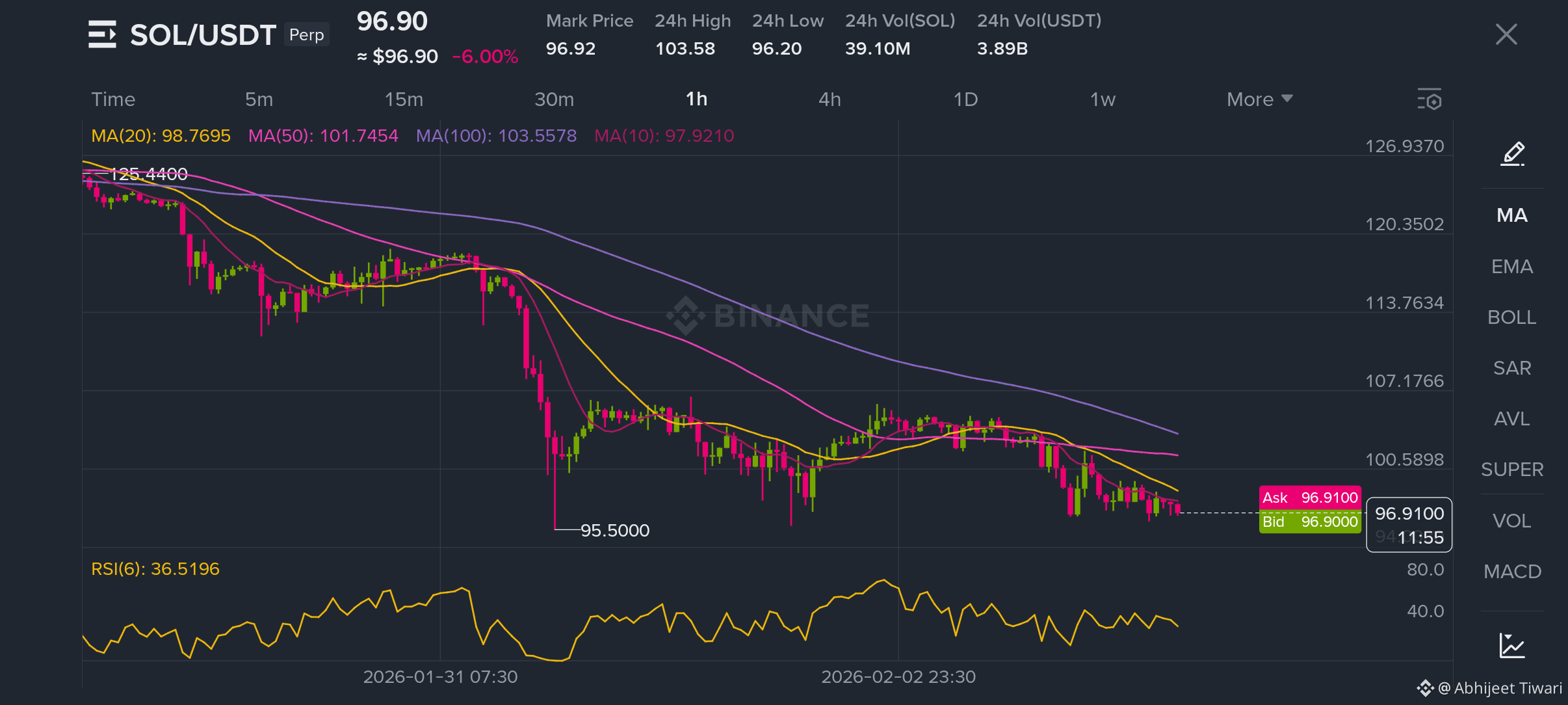Screen dimensions: 1568x705
Task: Click the MA(50): 101.7454 legend
Action: coord(323,136)
